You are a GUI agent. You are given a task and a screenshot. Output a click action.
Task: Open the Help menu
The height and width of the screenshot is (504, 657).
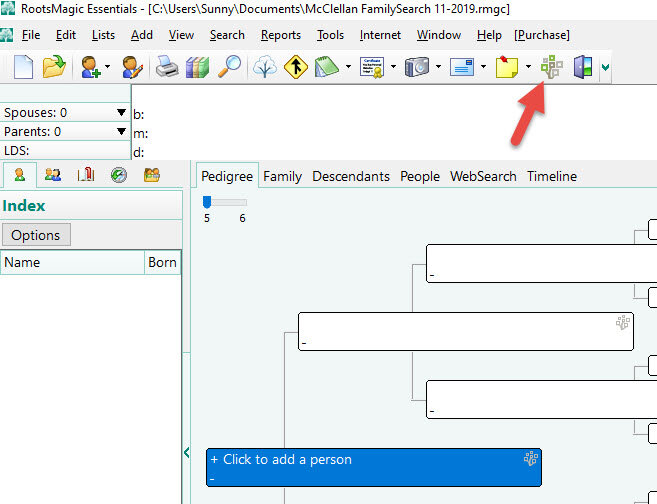[489, 35]
